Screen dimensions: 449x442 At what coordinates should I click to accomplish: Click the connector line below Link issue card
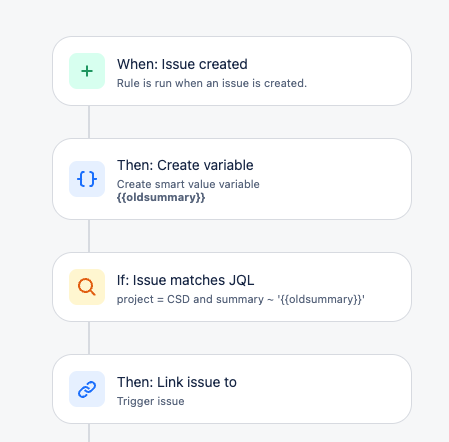(89, 433)
